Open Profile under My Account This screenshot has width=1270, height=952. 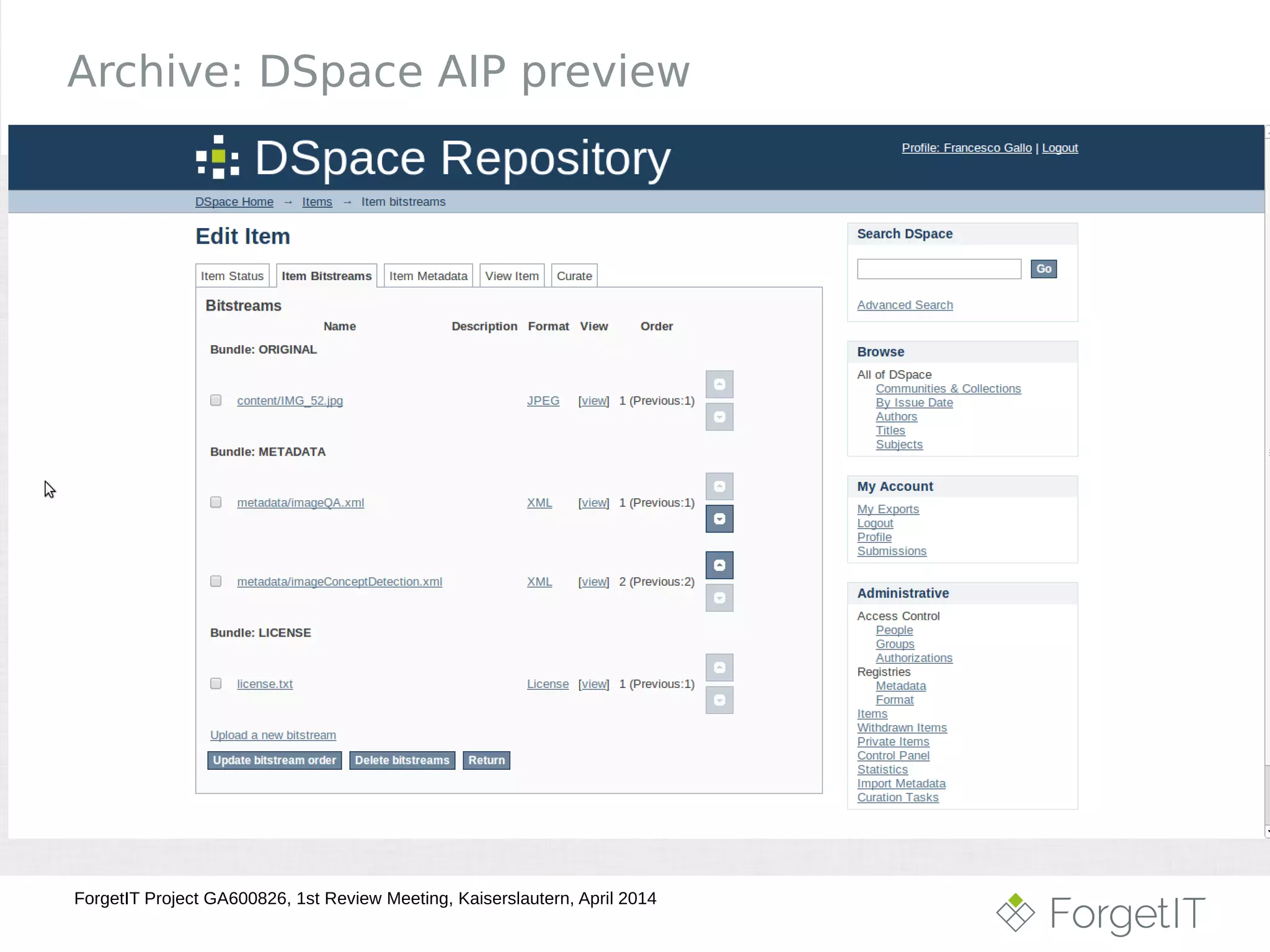(x=874, y=537)
